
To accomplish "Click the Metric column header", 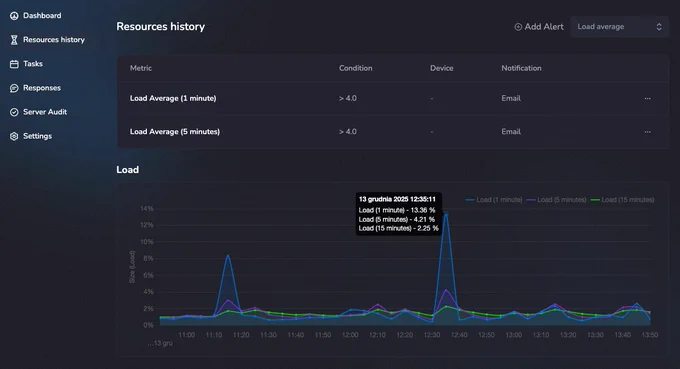I will [x=141, y=68].
